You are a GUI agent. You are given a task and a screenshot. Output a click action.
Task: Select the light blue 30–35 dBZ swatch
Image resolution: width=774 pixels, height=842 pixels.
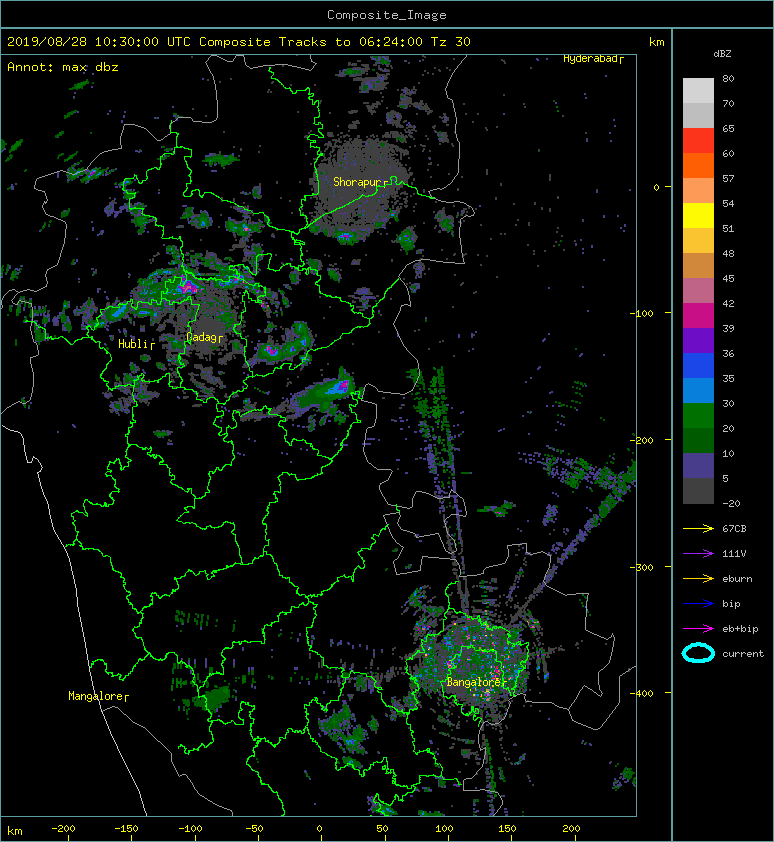click(698, 390)
